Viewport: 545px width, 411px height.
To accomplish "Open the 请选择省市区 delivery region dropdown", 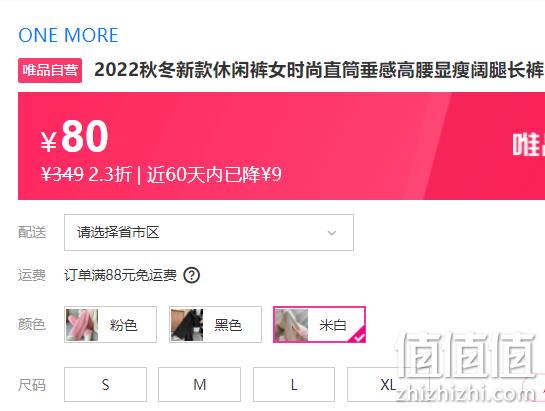I will 209,233.
